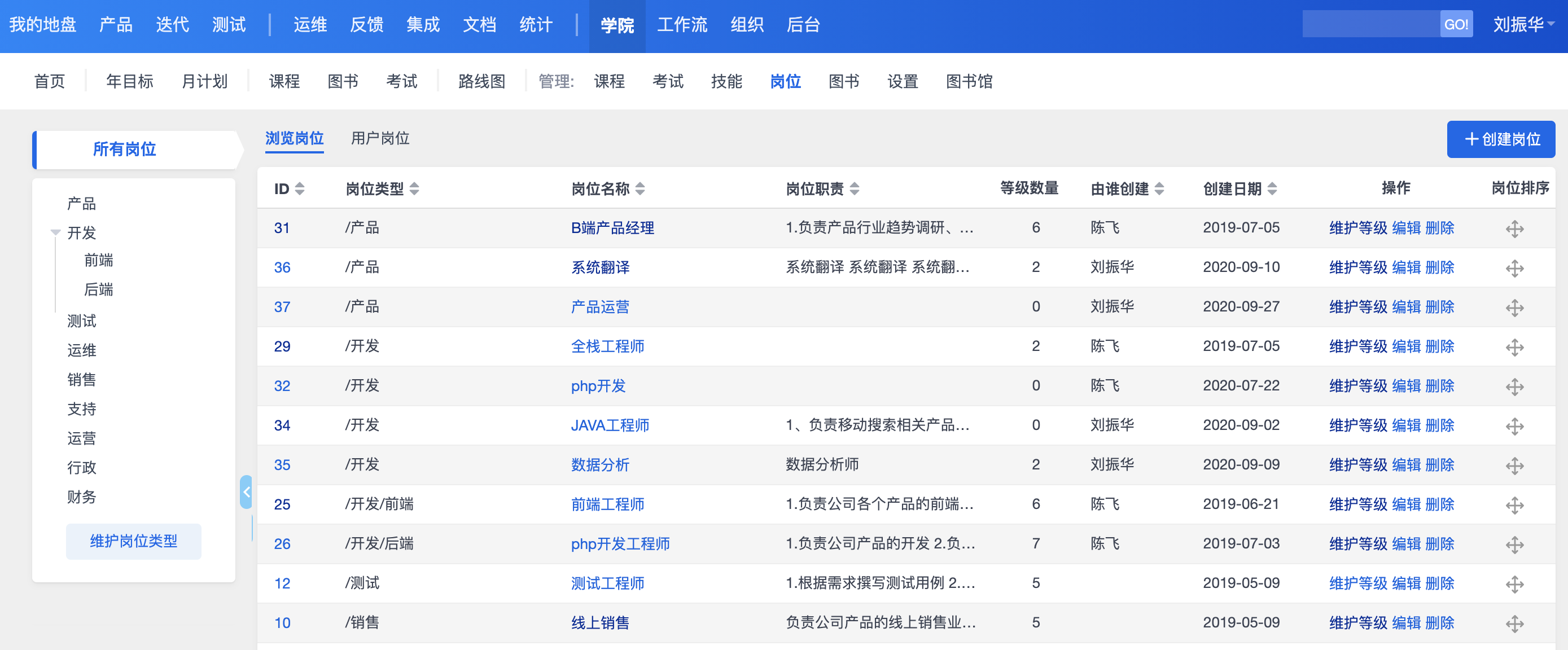This screenshot has width=1568, height=650.
Task: Sort by 岗位名称 column arrows
Action: coord(640,188)
